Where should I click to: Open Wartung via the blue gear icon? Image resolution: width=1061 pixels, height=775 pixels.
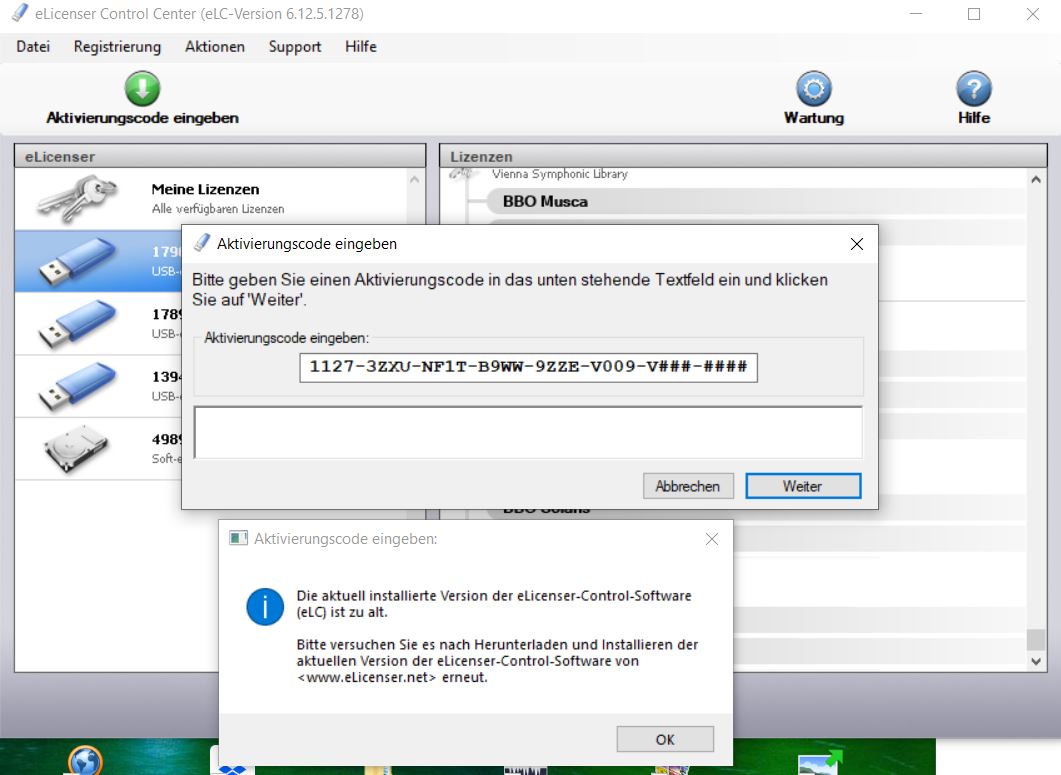point(813,89)
